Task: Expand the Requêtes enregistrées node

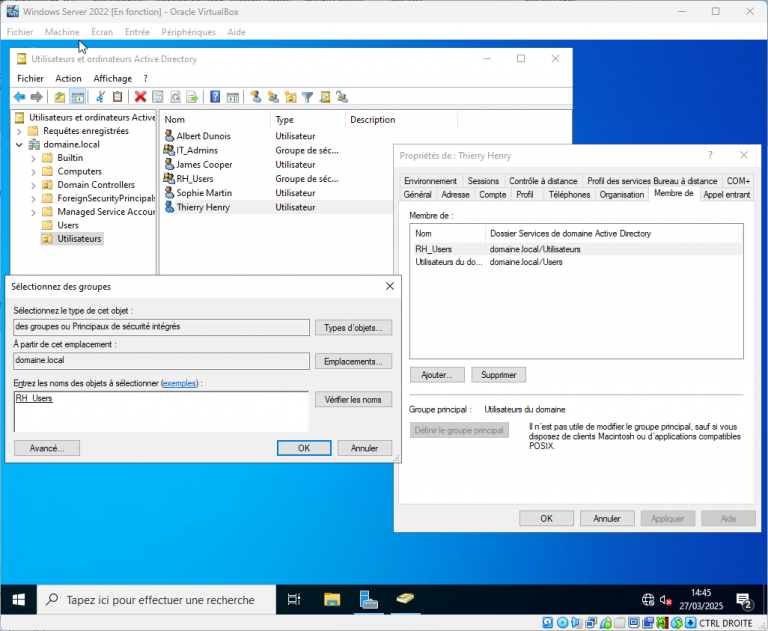Action: tap(20, 131)
